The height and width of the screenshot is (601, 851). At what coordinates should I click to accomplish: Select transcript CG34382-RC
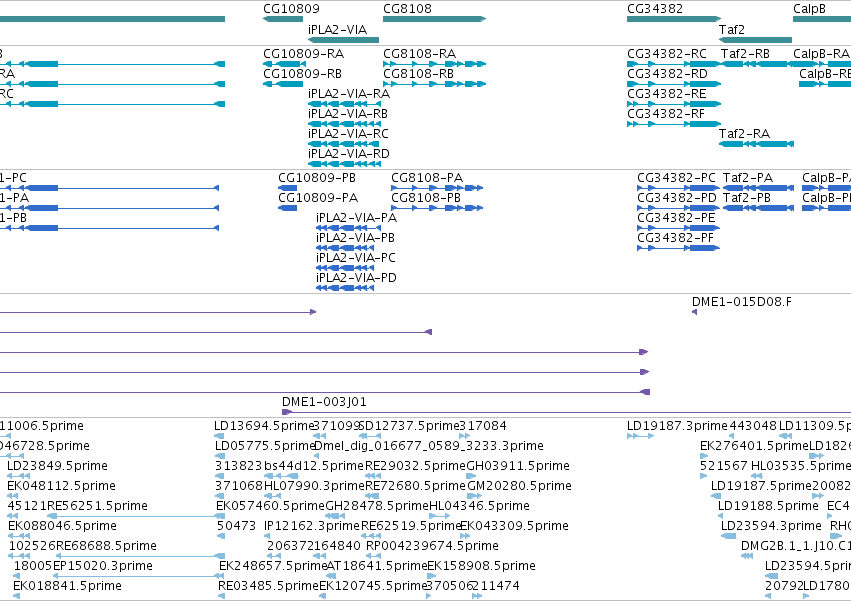667,54
